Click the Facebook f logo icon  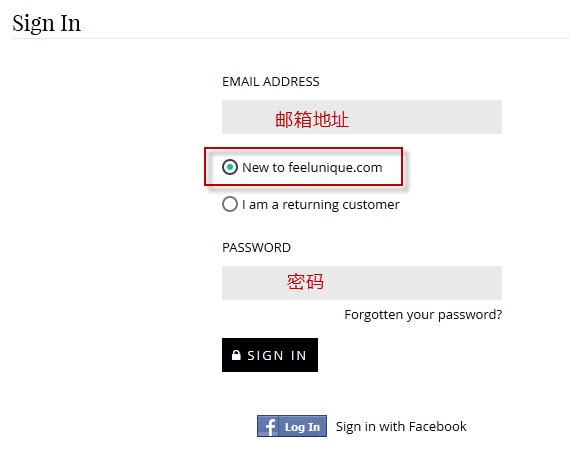[268, 426]
